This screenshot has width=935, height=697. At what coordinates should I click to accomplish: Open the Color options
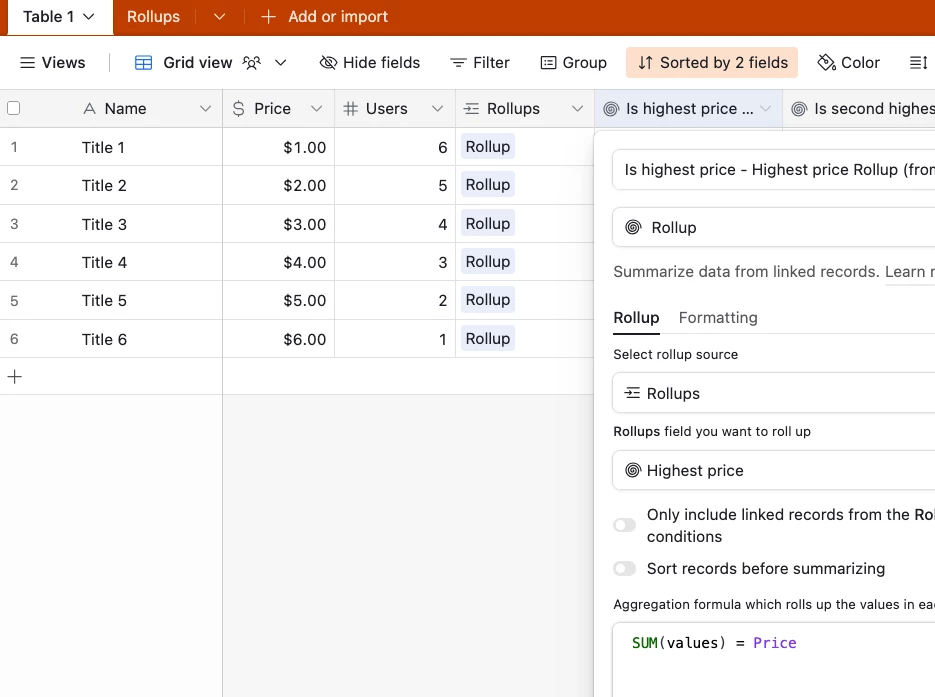pyautogui.click(x=849, y=63)
